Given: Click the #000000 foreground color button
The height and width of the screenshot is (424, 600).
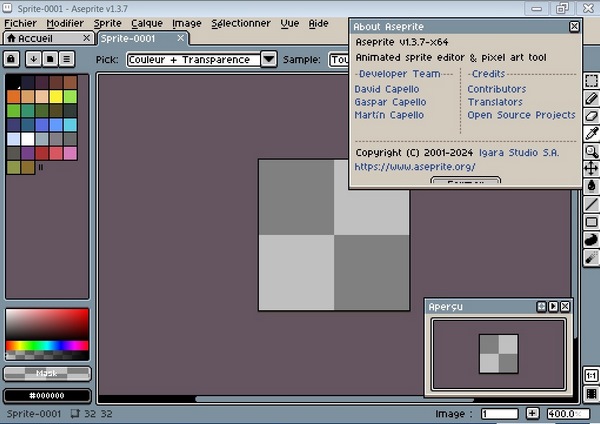Looking at the screenshot, I should (47, 396).
